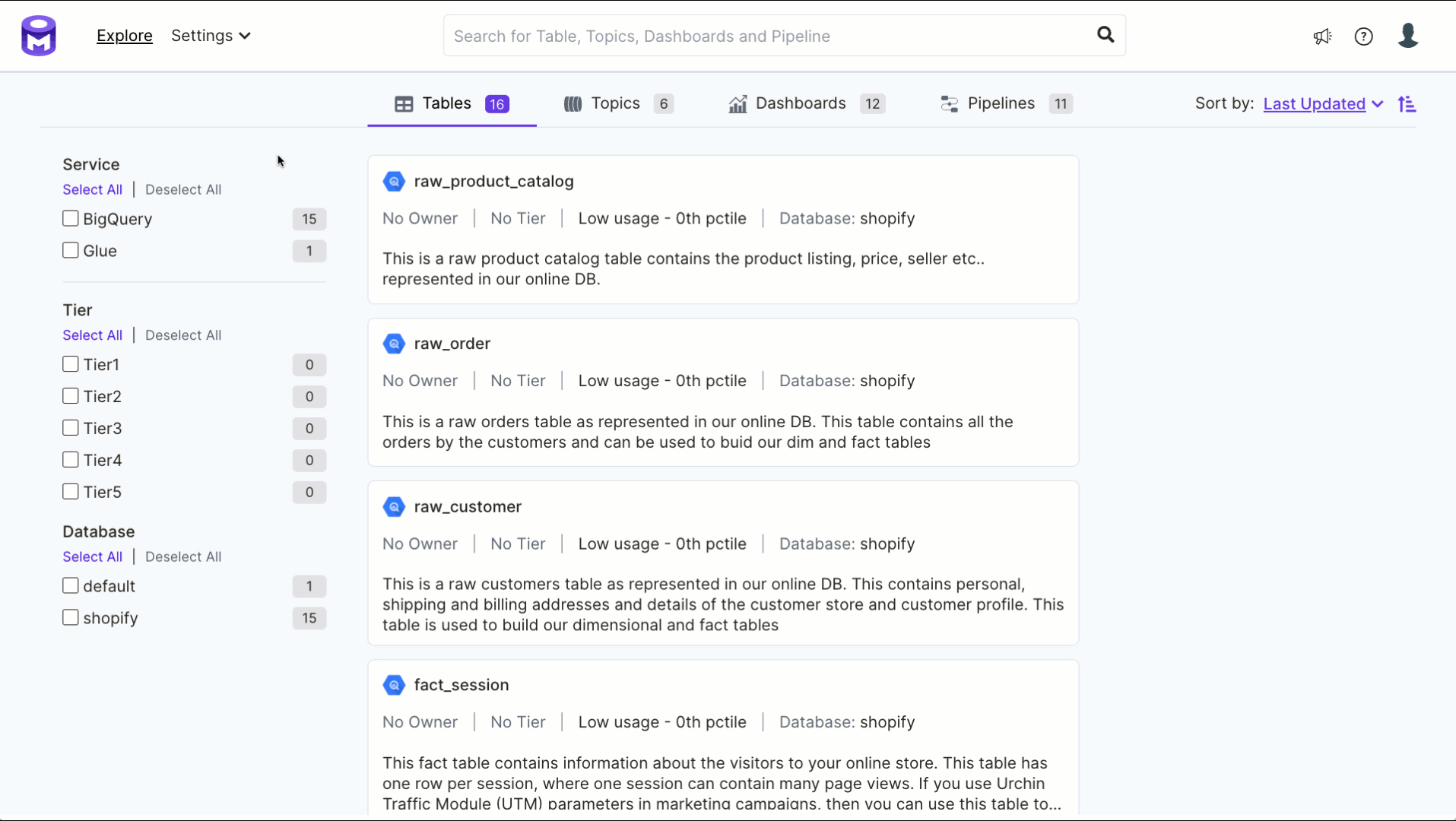Check the BigQuery service filter
Viewport: 1456px width, 821px height.
click(71, 219)
